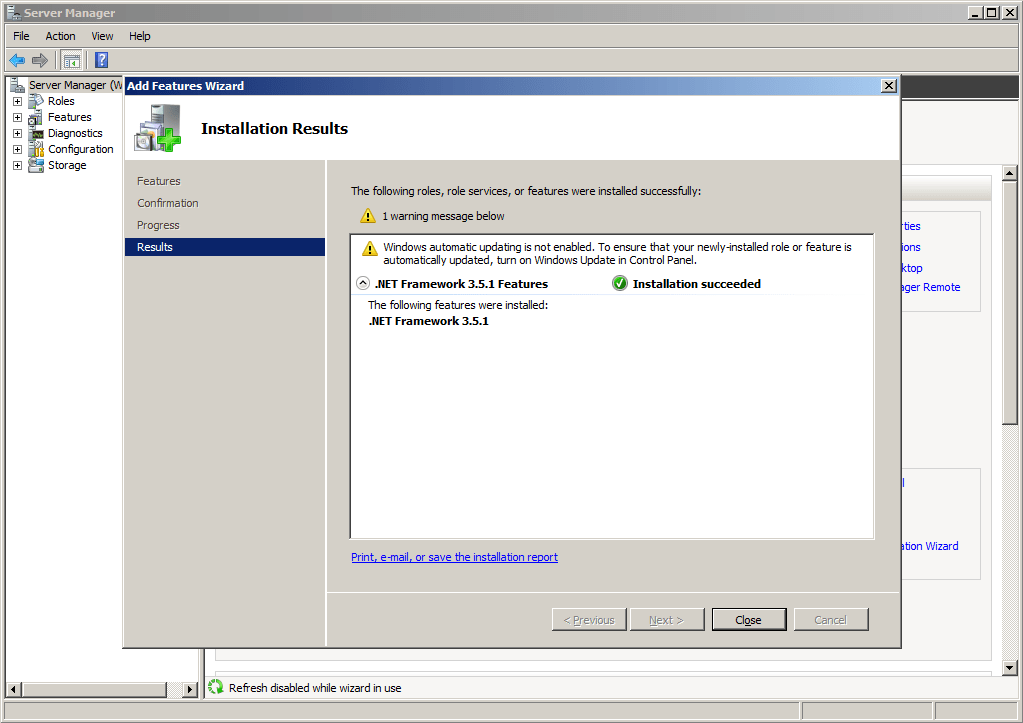1023x723 pixels.
Task: Open the File menu
Action: [x=21, y=36]
